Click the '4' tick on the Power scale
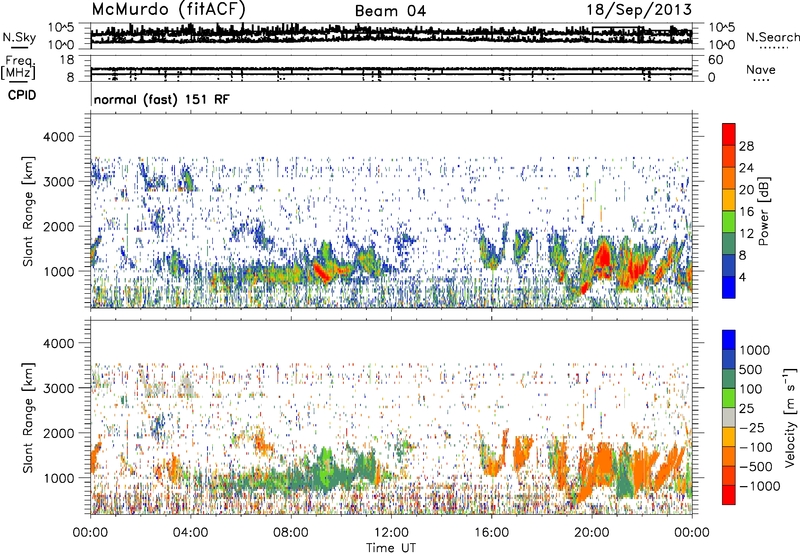This screenshot has height=554, width=800. 742,277
